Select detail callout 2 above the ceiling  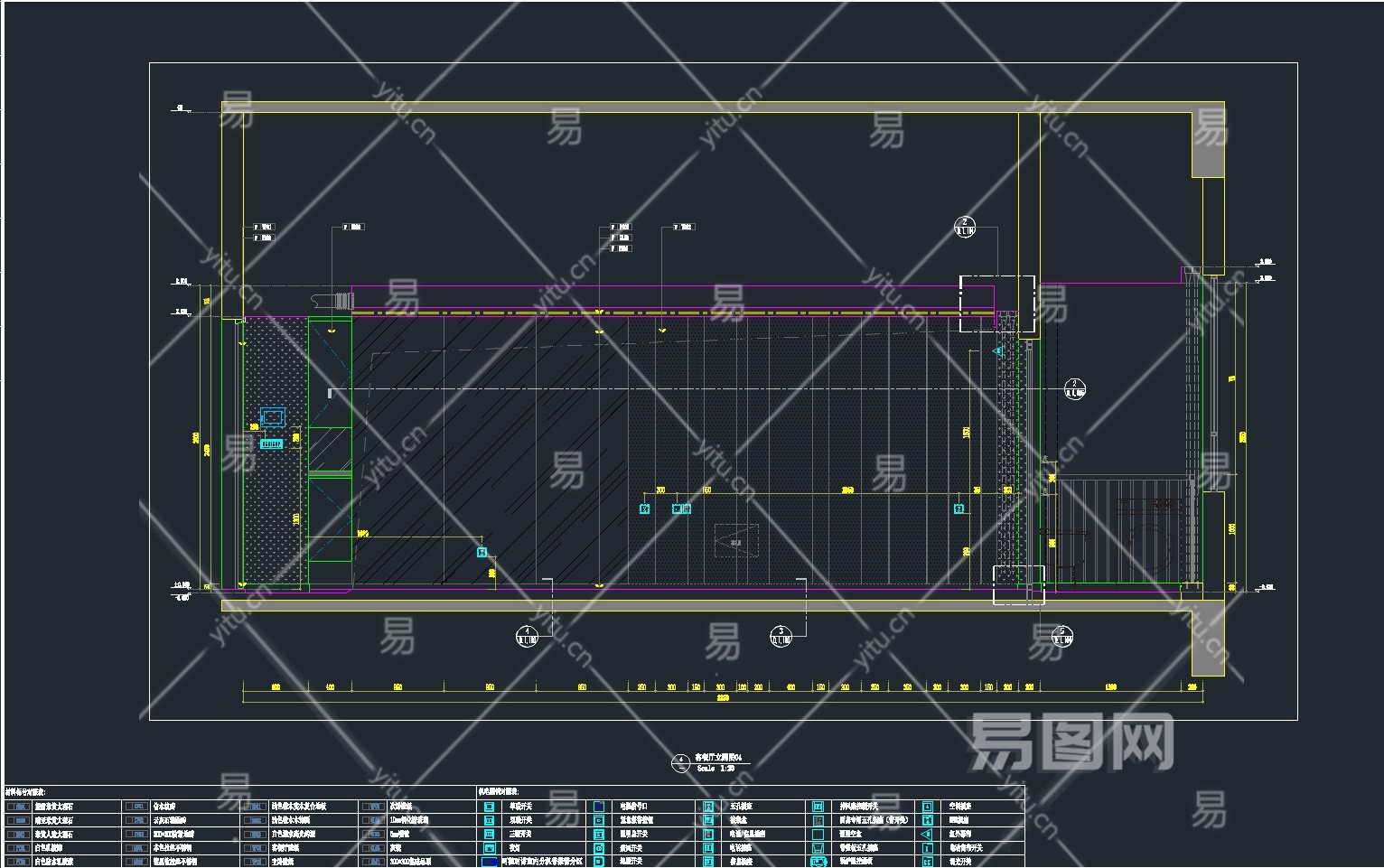click(x=965, y=227)
